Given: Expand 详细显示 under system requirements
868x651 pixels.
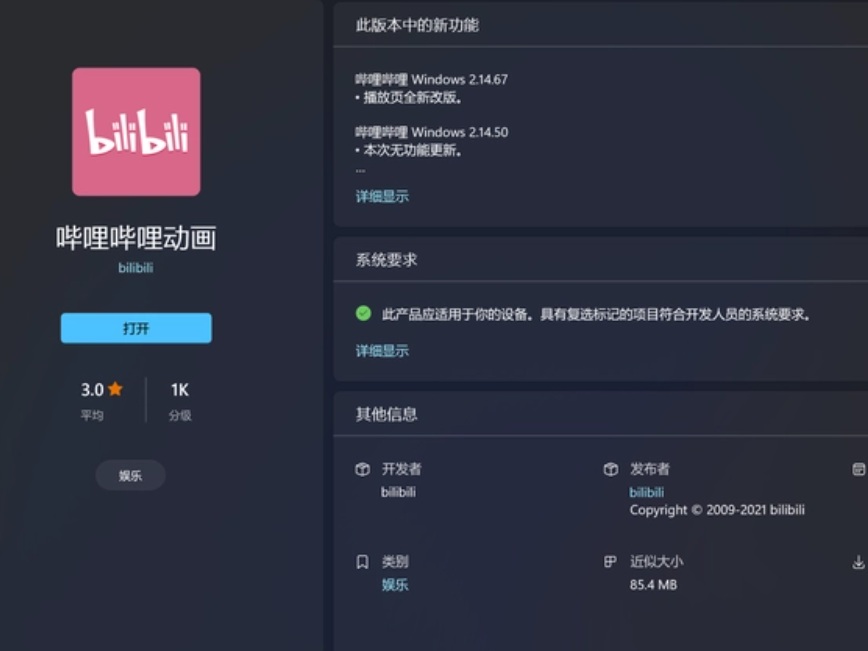Looking at the screenshot, I should (382, 351).
